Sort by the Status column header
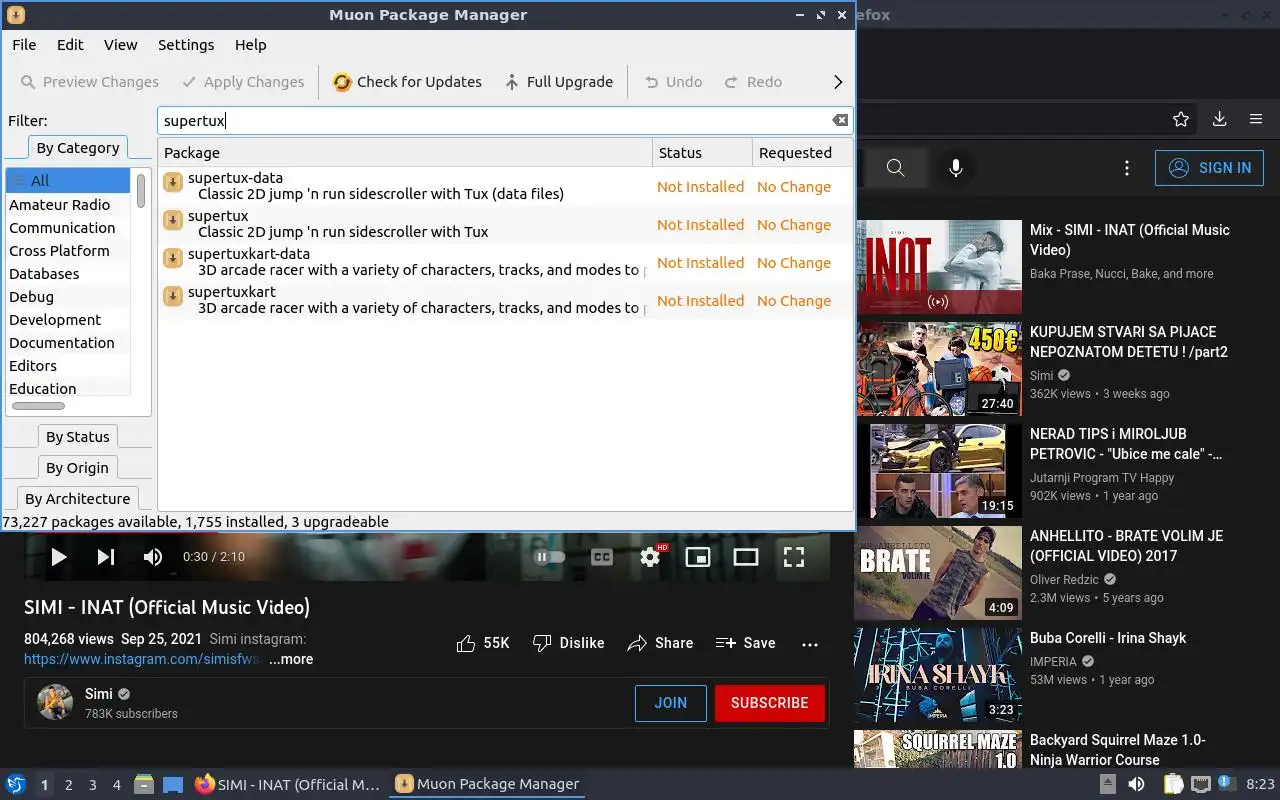 702,153
